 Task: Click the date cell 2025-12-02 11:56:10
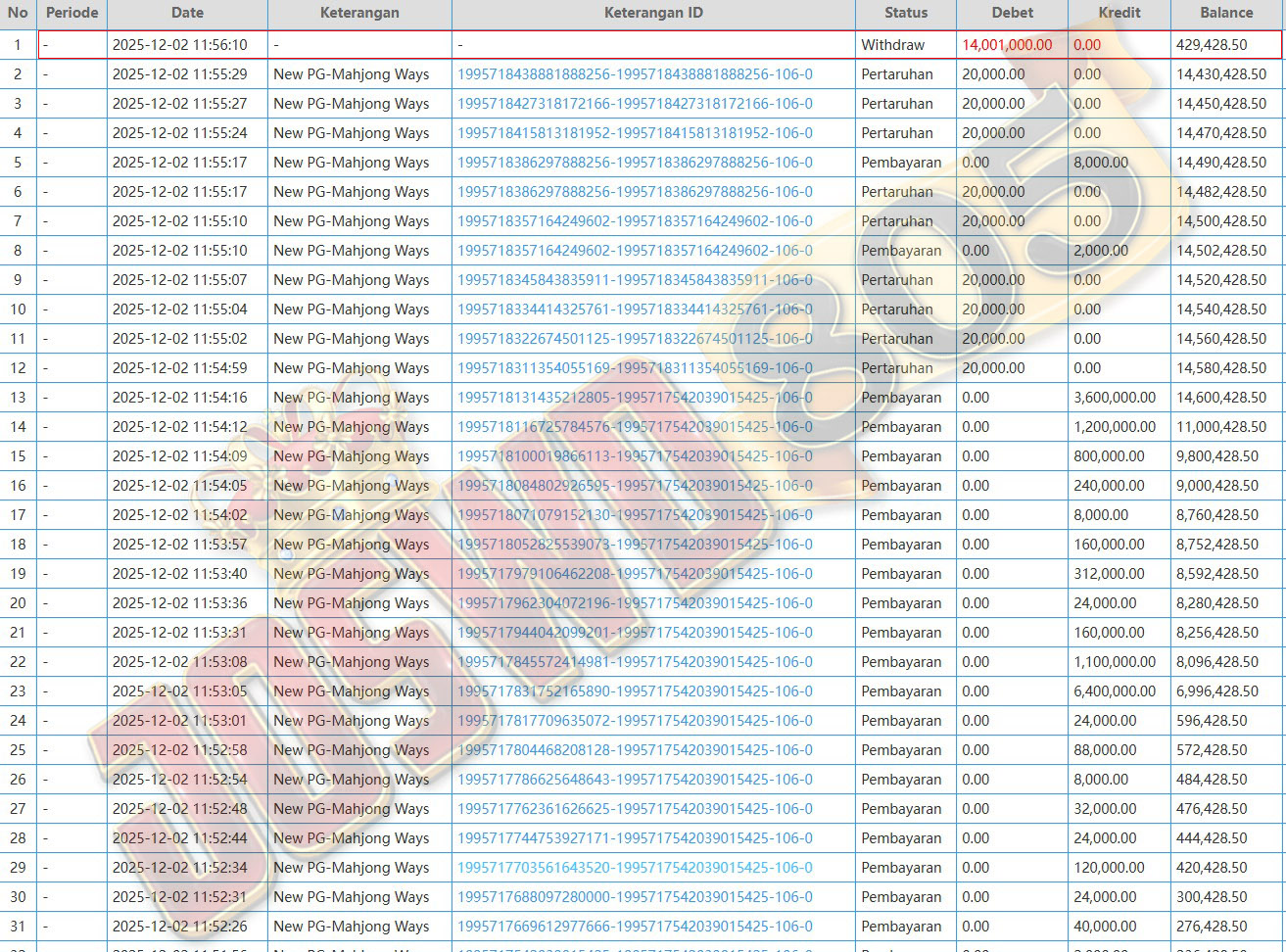[x=180, y=45]
